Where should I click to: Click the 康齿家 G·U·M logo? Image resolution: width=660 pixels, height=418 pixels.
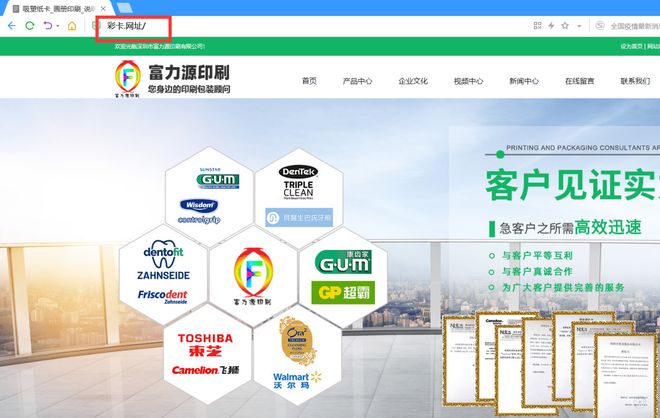[343, 262]
